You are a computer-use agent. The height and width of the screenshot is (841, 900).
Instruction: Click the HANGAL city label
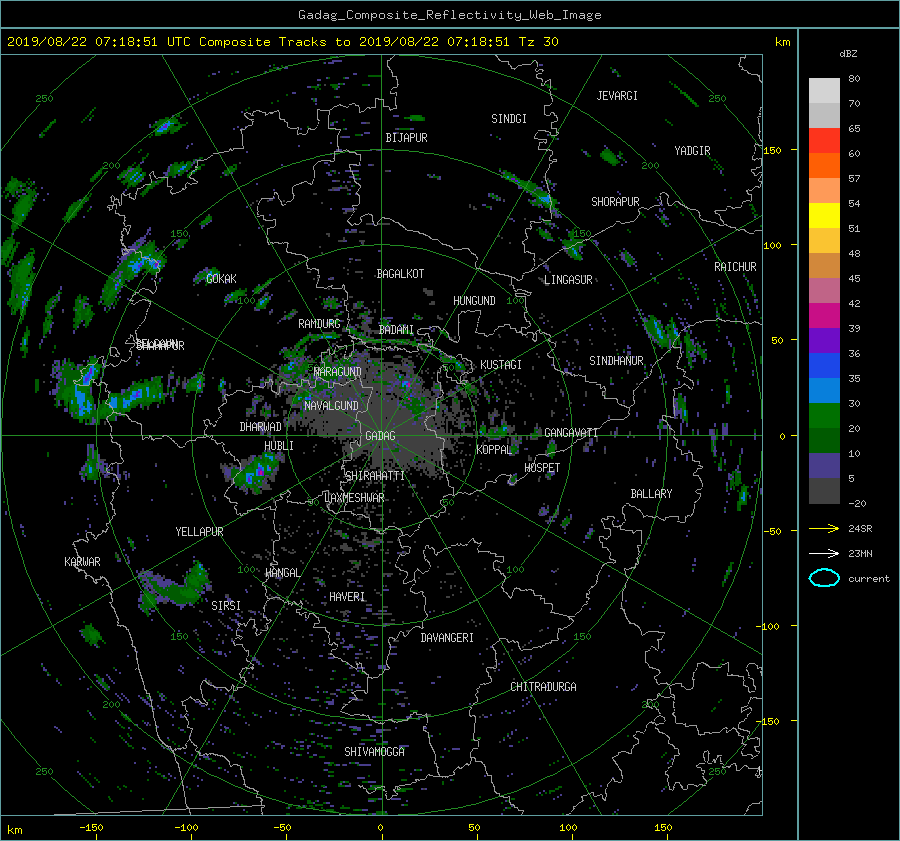(282, 573)
